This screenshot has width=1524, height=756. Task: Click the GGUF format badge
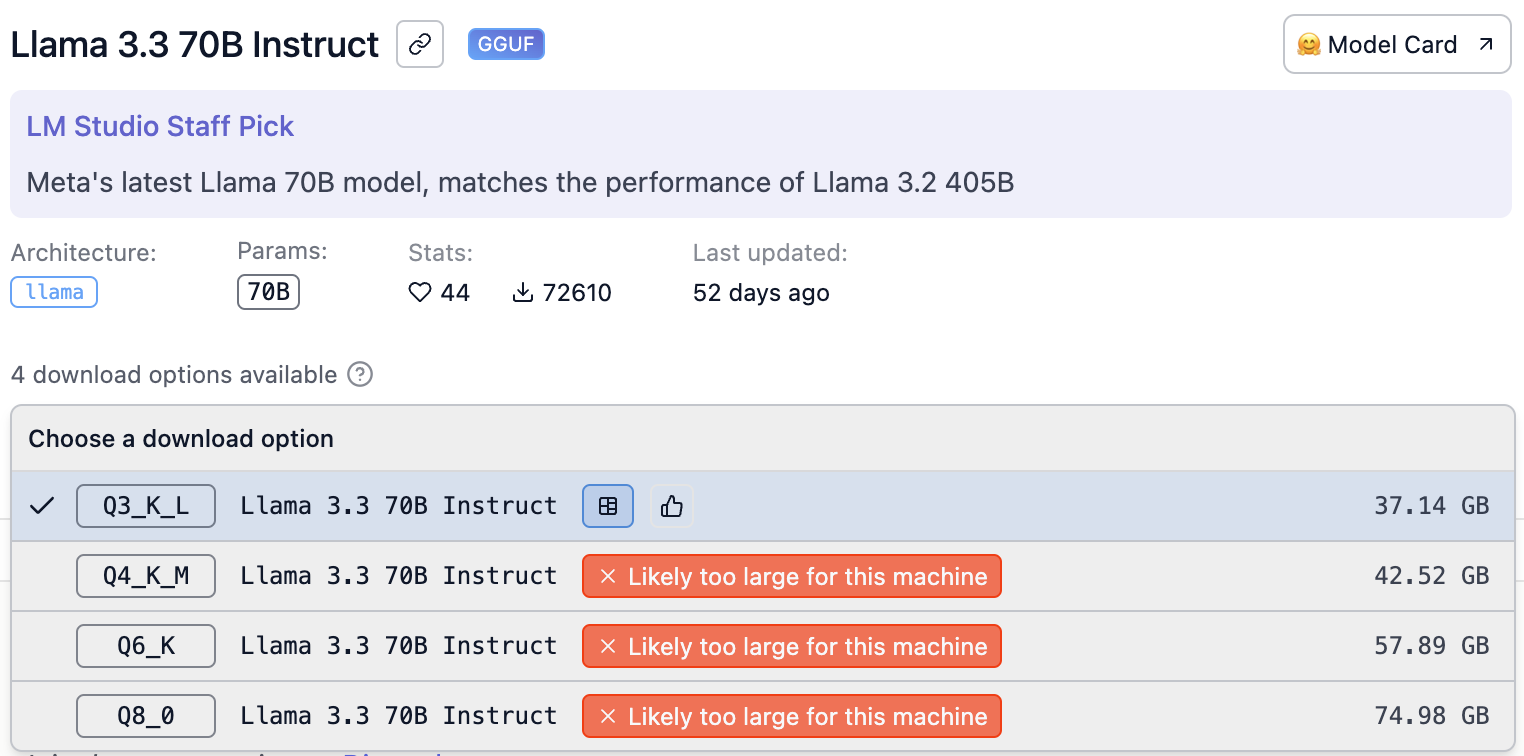[x=506, y=45]
